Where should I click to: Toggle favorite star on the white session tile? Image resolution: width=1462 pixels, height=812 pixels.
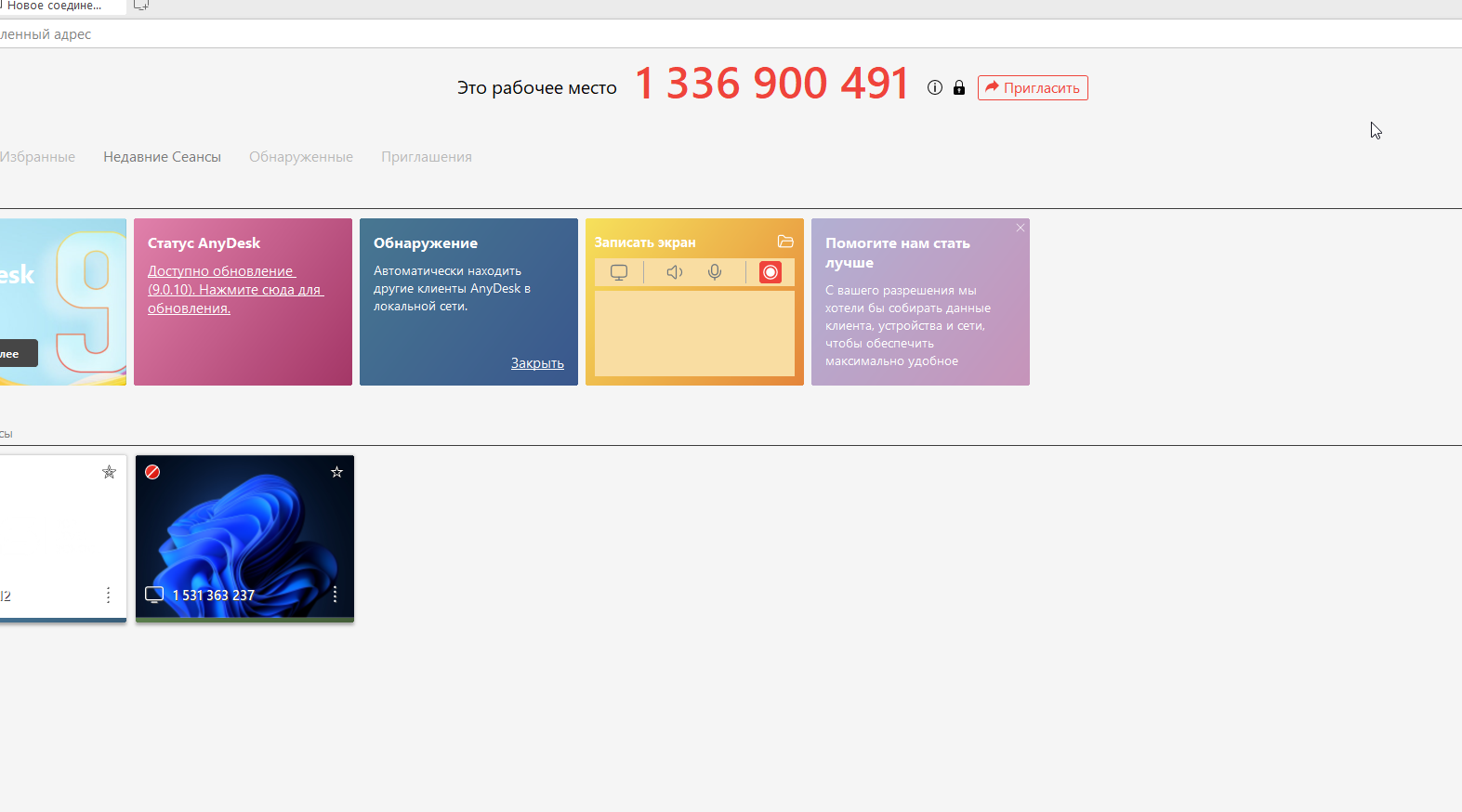point(109,472)
